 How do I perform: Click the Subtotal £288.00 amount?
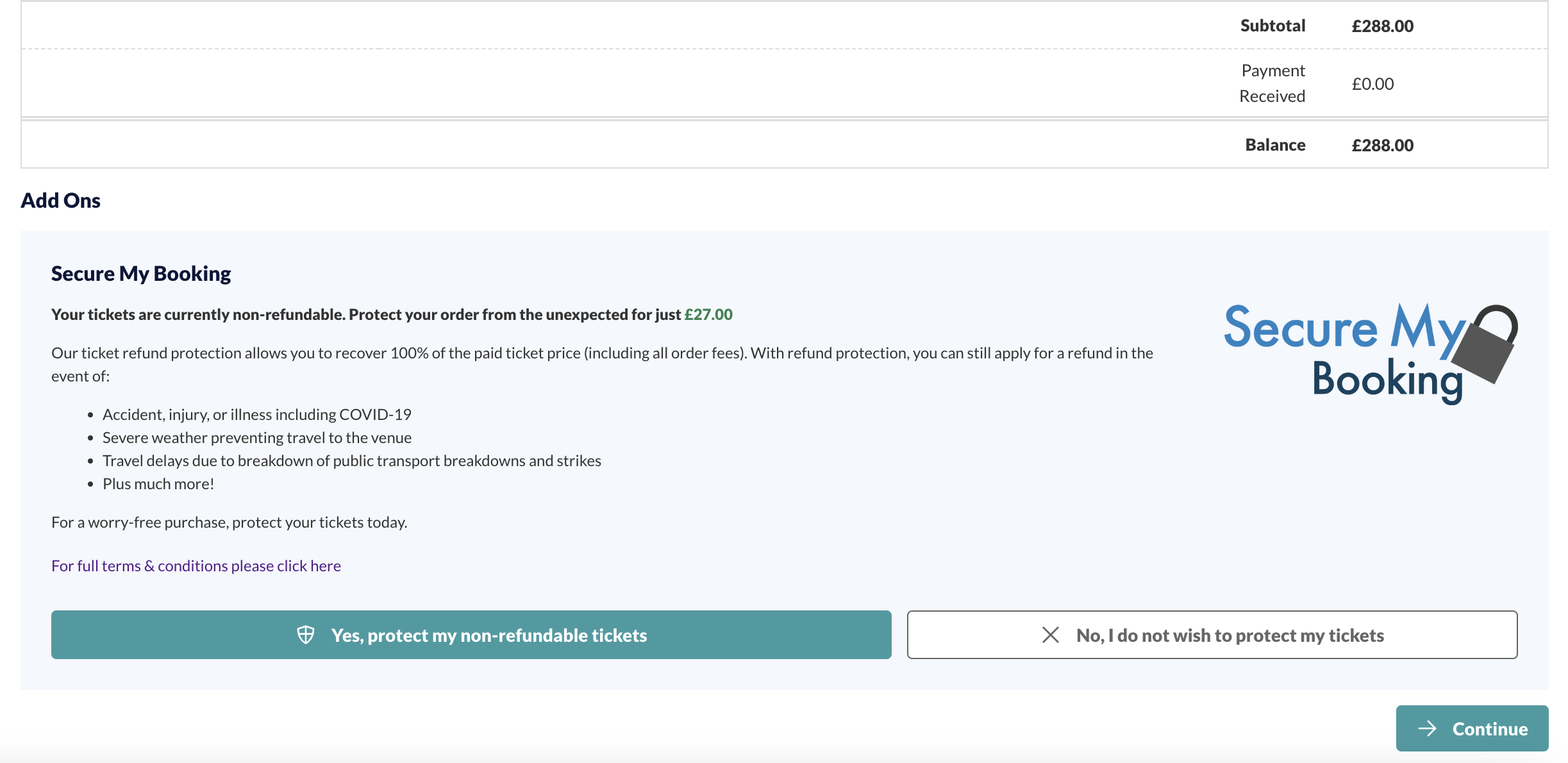pyautogui.click(x=1383, y=26)
